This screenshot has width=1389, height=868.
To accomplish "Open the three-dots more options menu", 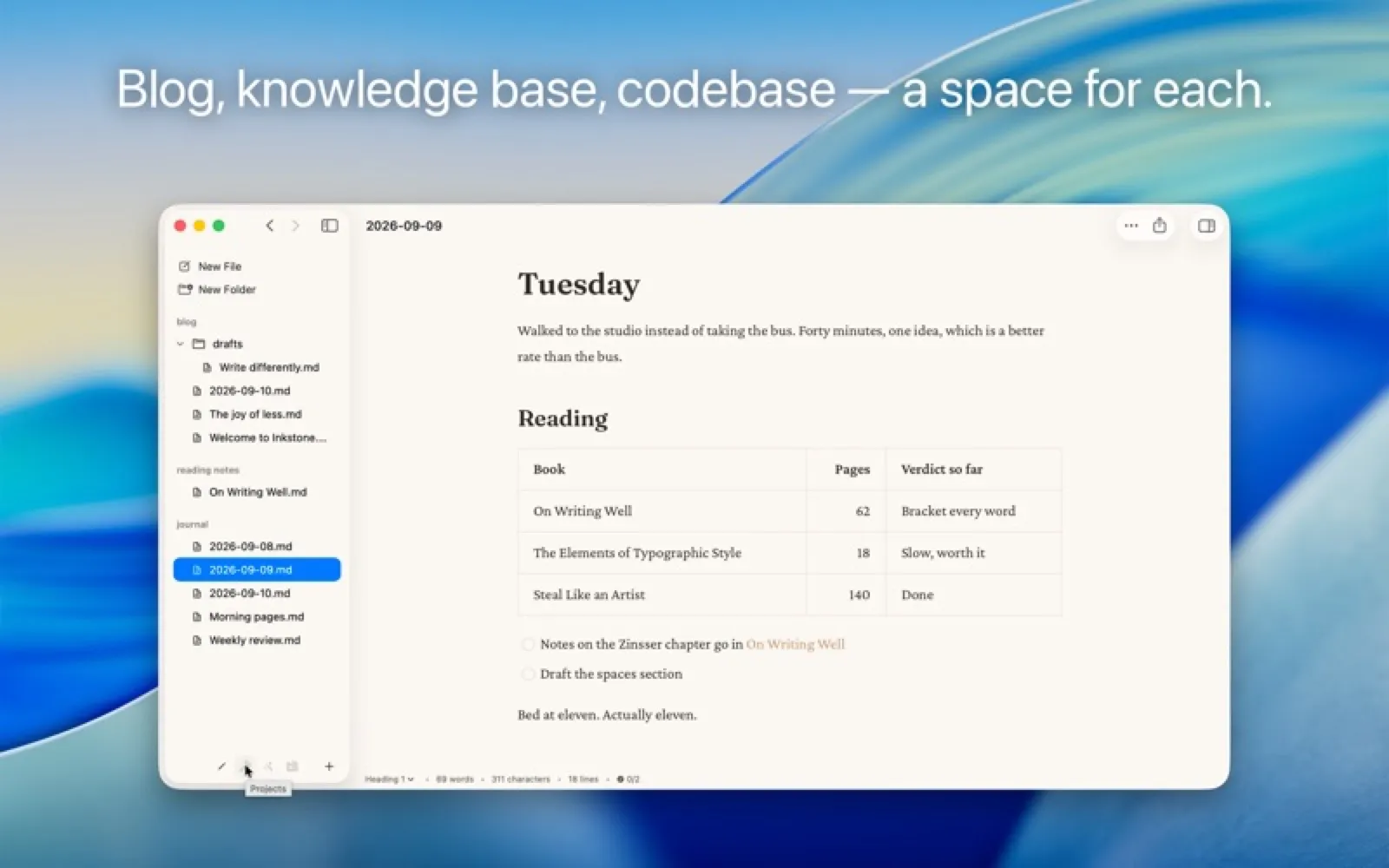I will pos(1130,226).
